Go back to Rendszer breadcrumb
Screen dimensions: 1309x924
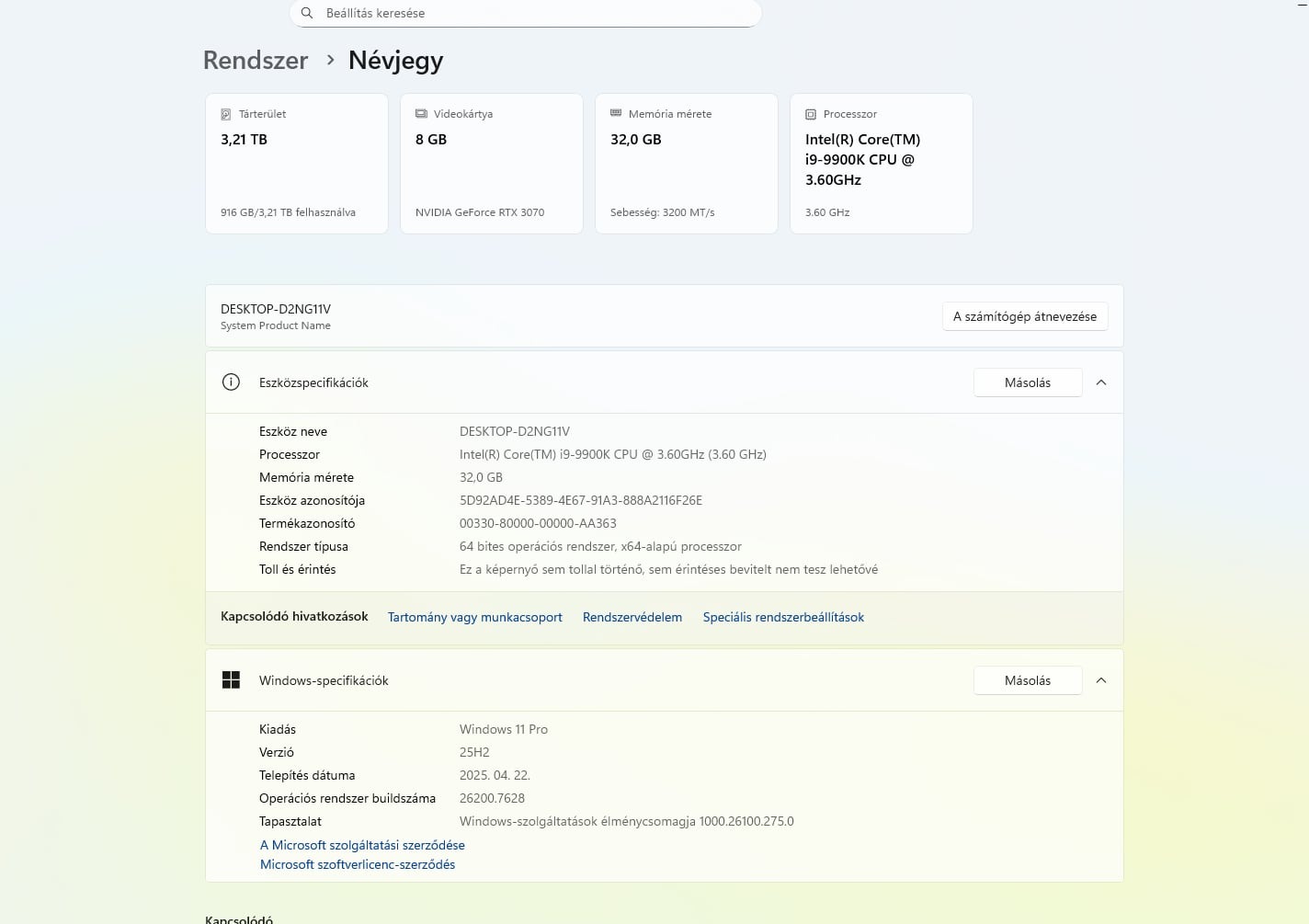click(256, 60)
